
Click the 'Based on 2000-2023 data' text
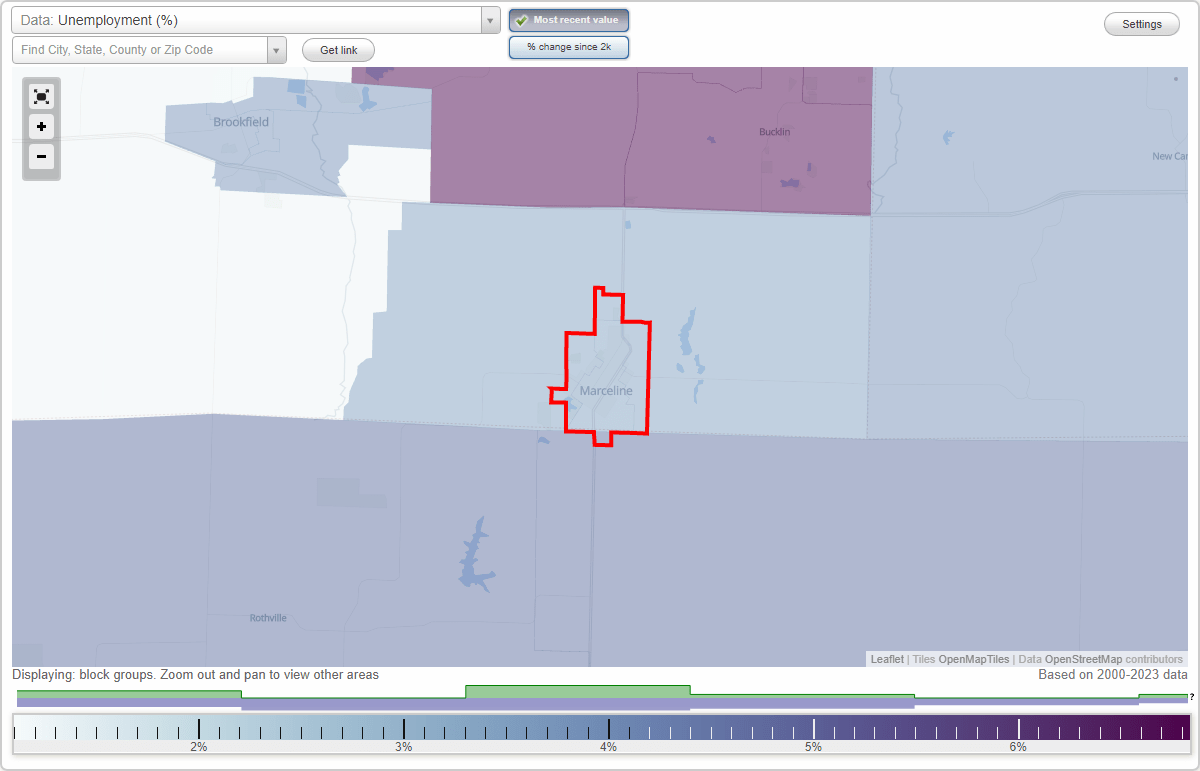[x=1113, y=675]
